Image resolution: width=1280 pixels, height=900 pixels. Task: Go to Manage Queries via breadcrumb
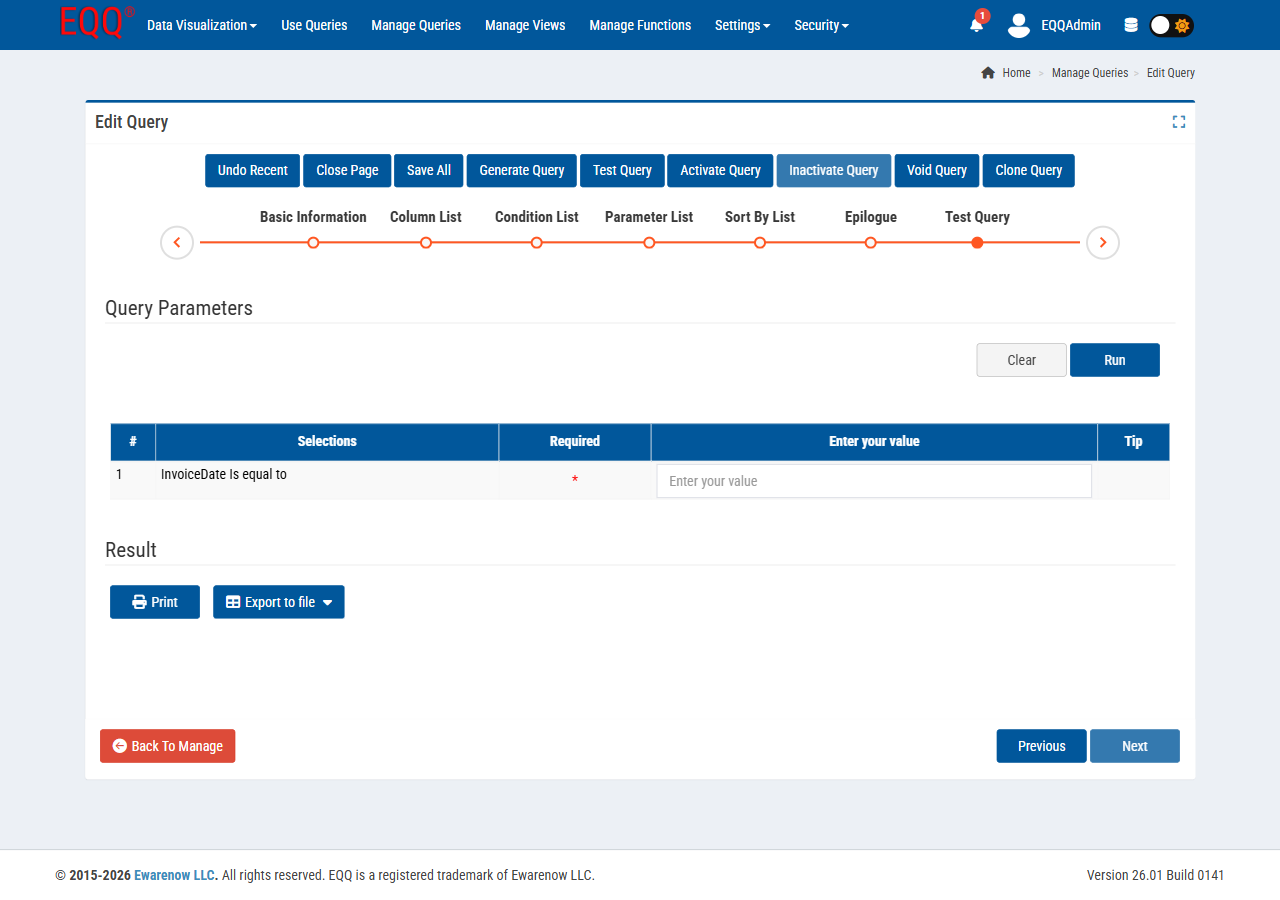[x=1089, y=72]
